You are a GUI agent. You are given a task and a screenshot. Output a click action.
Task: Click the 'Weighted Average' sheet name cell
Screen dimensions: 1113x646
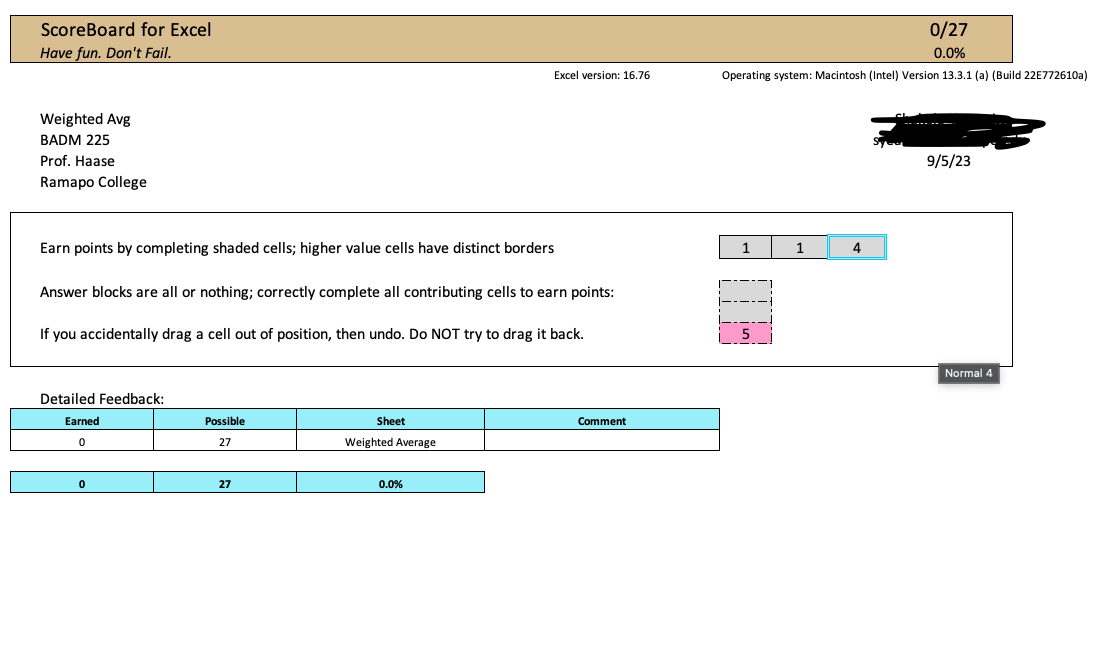(390, 442)
